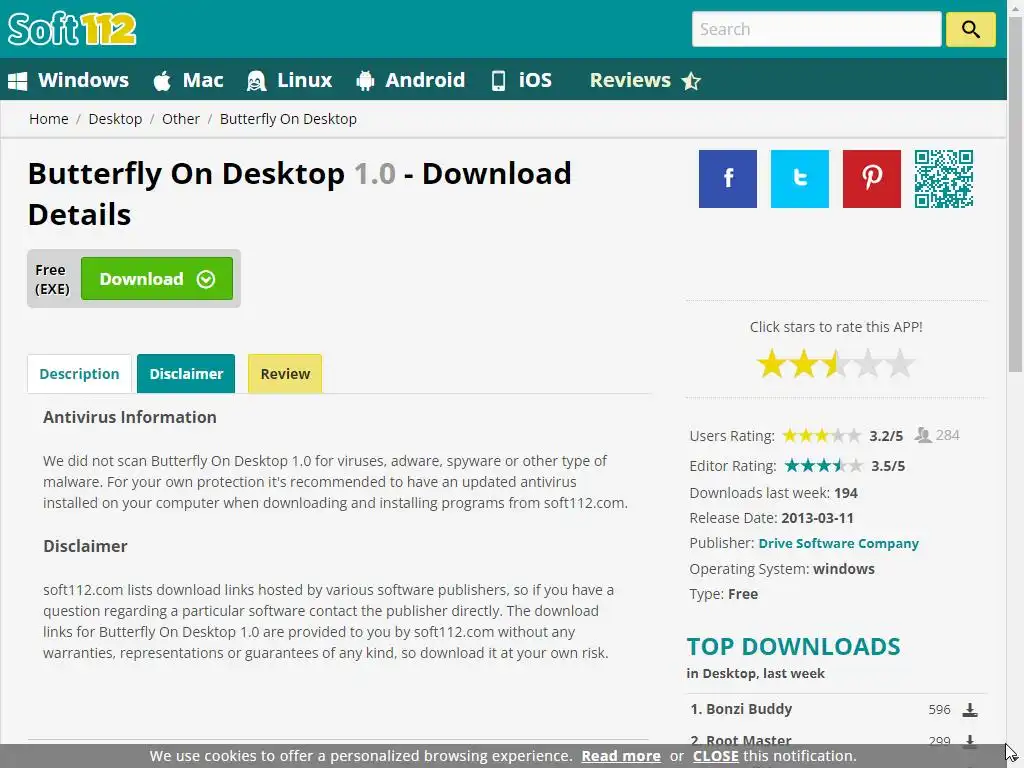Open the Windows category in the navigation bar
1024x768 pixels.
coord(83,80)
